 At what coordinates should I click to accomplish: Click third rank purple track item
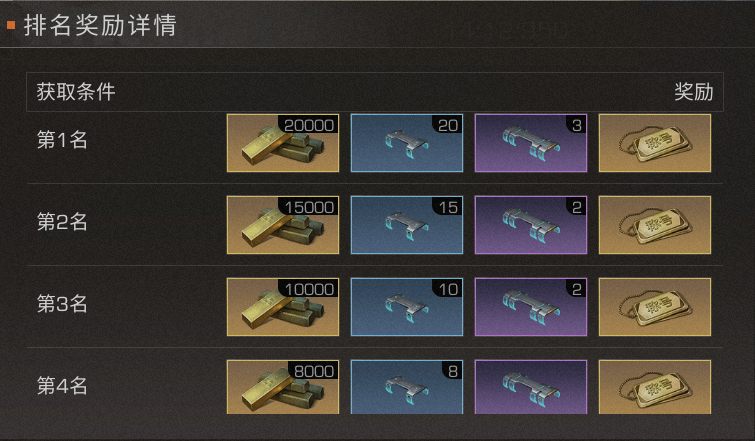coord(531,307)
